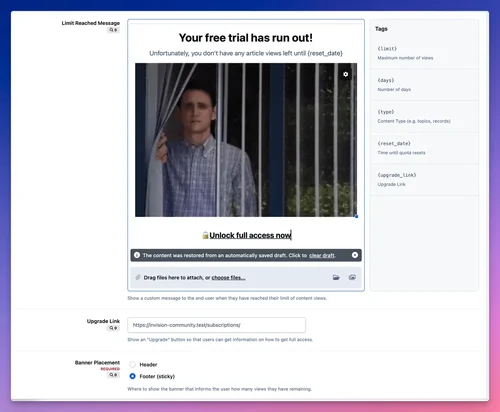Screen dimensions: 500x412
Task: Click the 'Upgrade Link' tag description text
Action: point(391,184)
